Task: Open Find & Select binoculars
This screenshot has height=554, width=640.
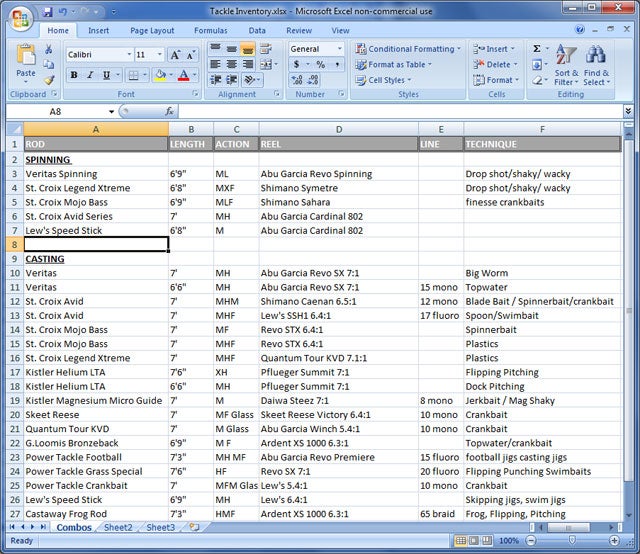Action: point(596,65)
